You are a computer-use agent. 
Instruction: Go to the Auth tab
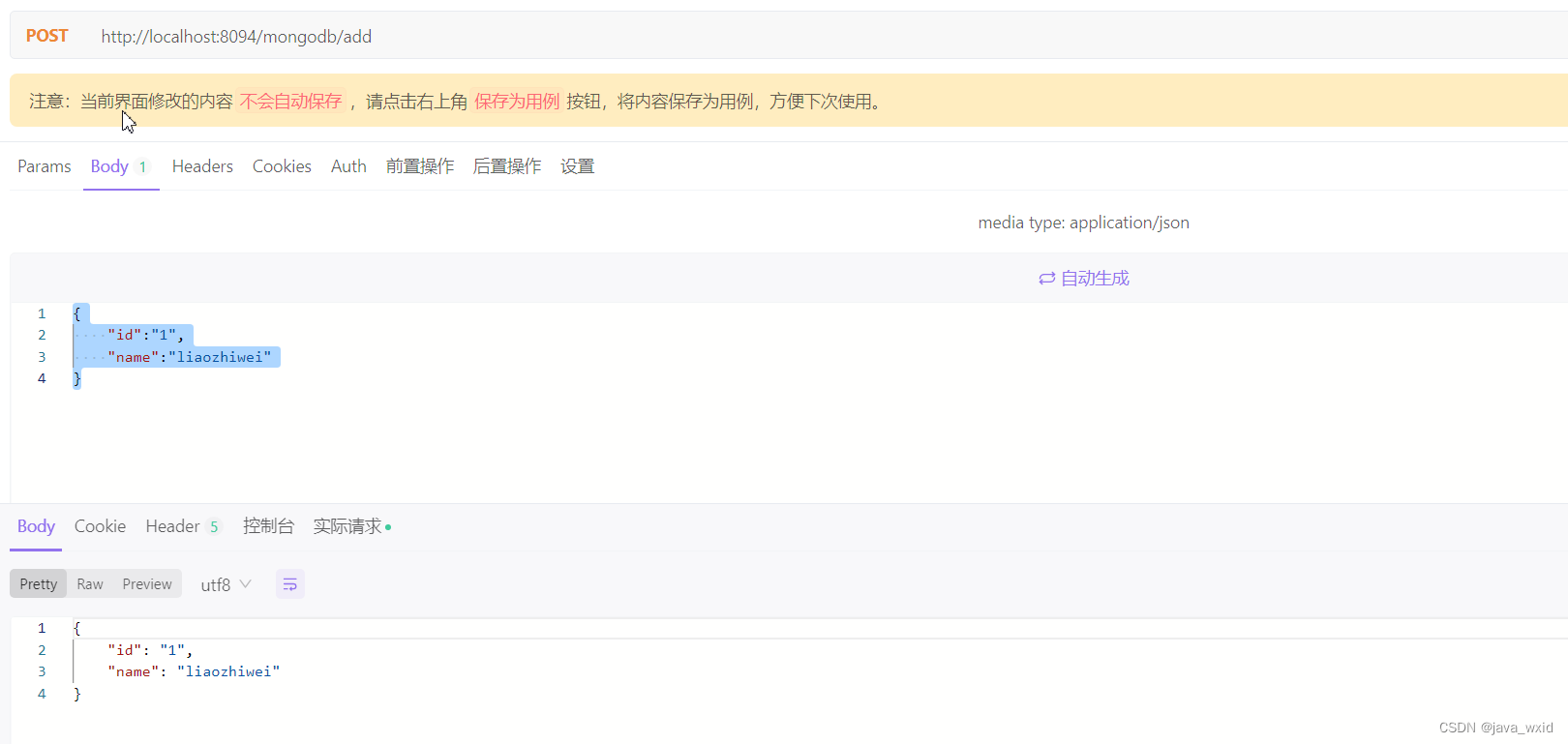pyautogui.click(x=348, y=166)
